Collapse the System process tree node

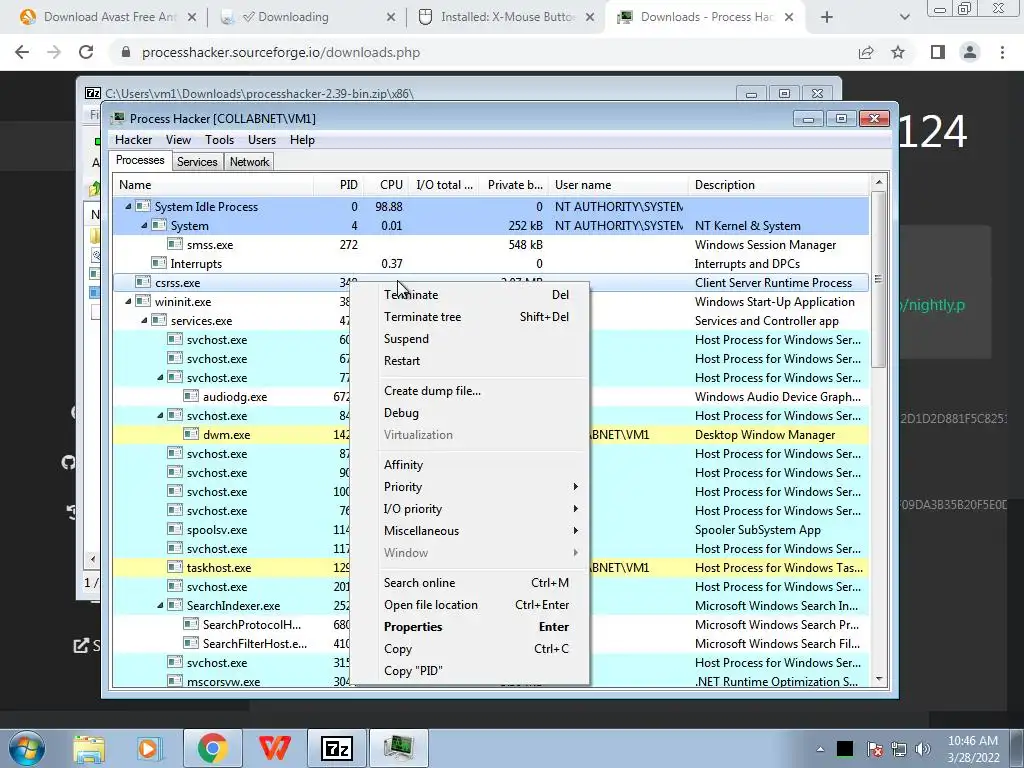click(144, 225)
